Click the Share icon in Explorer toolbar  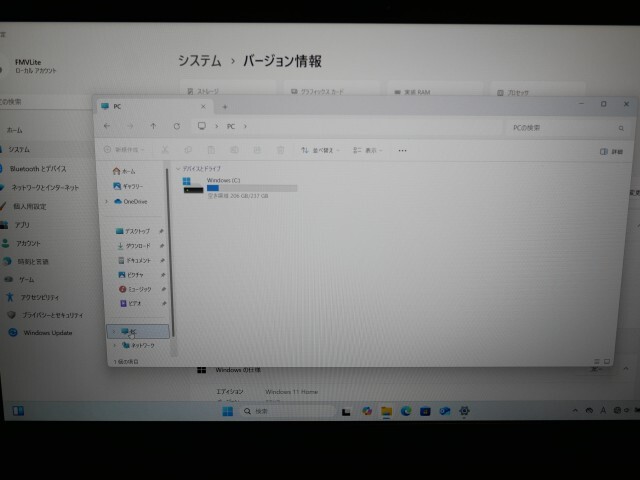pyautogui.click(x=257, y=150)
